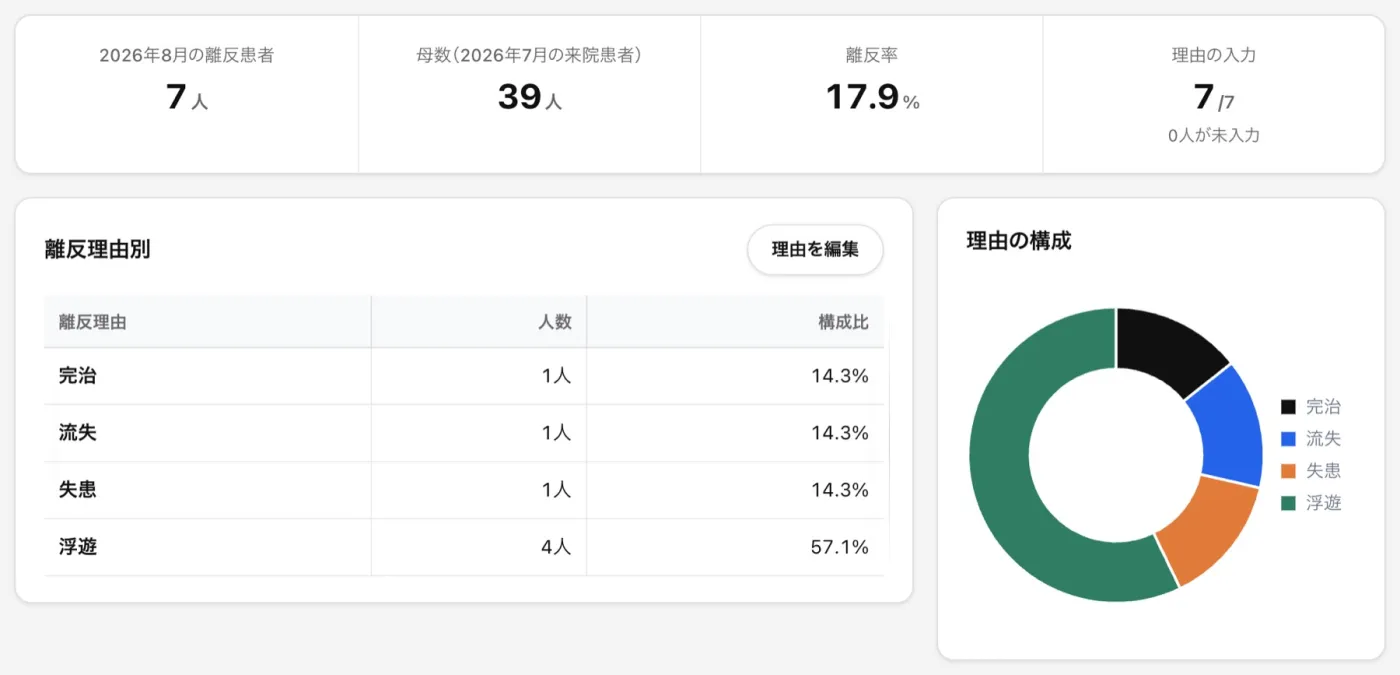Click the 浮遊 row label
The width and height of the screenshot is (1400, 675).
pos(78,547)
